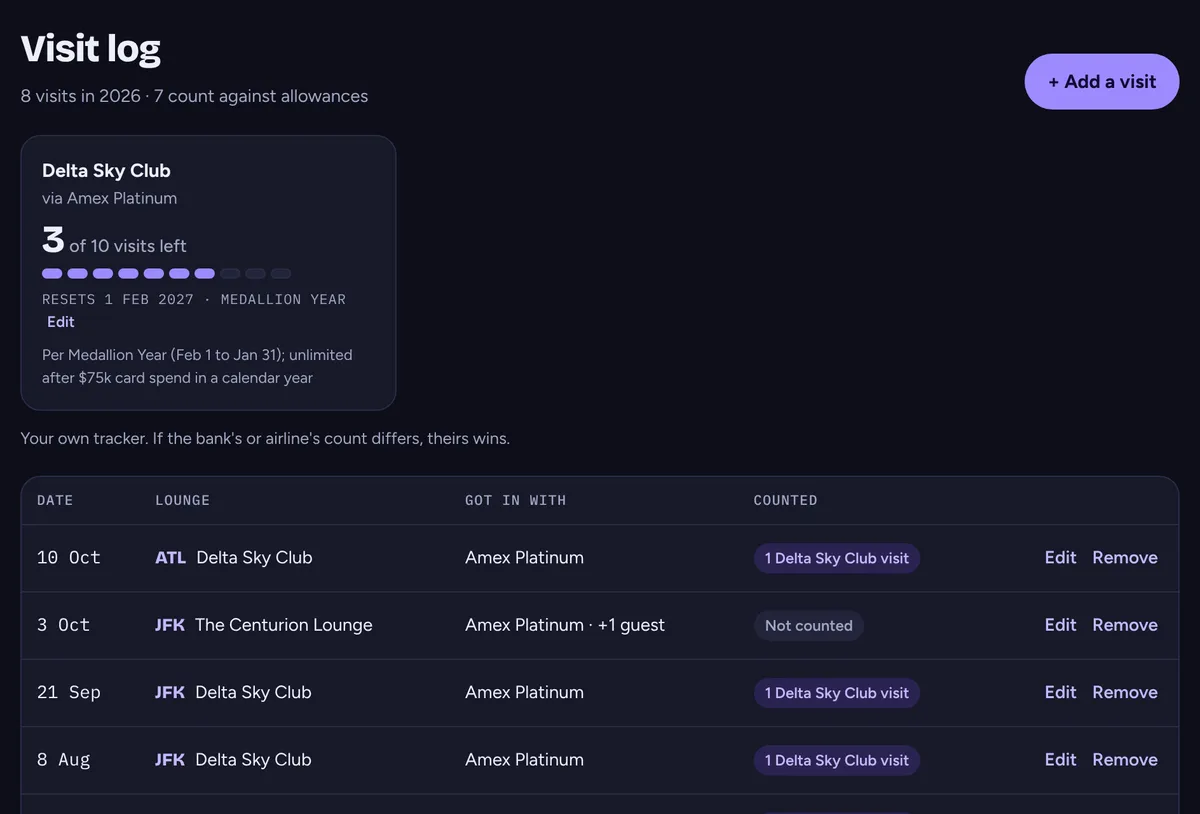The height and width of the screenshot is (814, 1200).
Task: Select the Not counted badge
Action: pos(808,626)
